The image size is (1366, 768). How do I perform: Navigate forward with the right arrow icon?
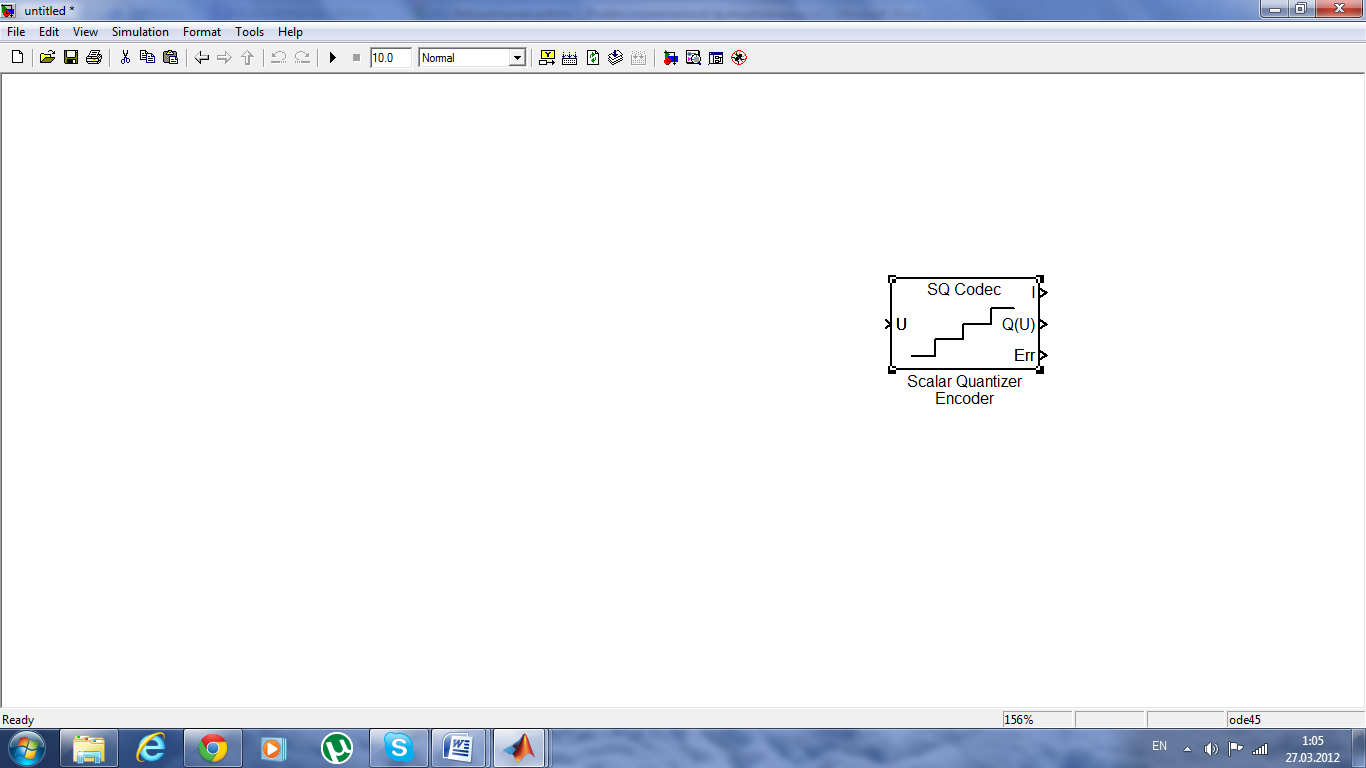[224, 58]
